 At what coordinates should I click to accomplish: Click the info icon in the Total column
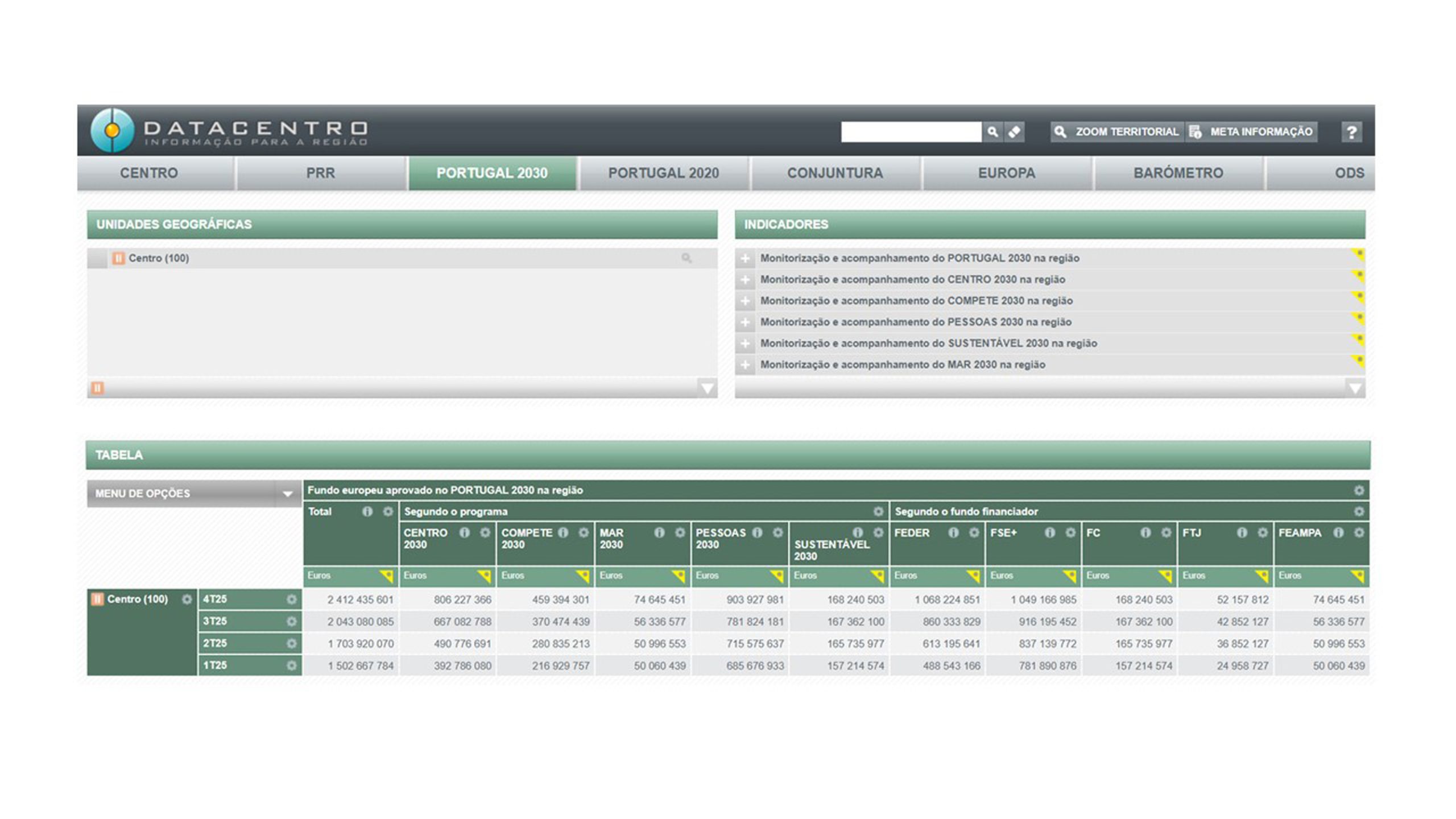(x=367, y=512)
